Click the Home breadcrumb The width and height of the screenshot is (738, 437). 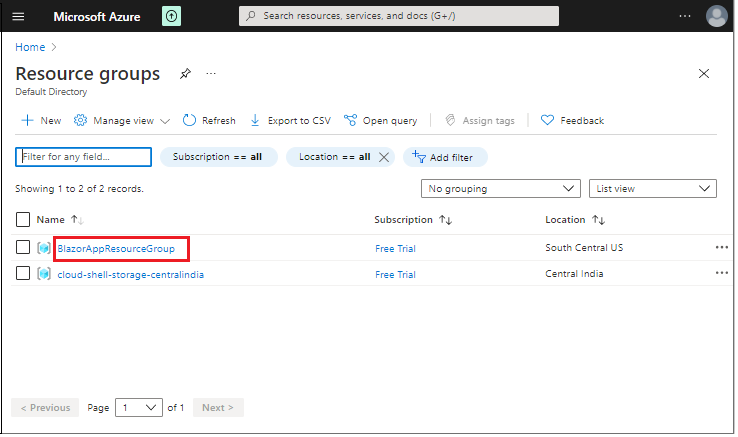click(30, 47)
